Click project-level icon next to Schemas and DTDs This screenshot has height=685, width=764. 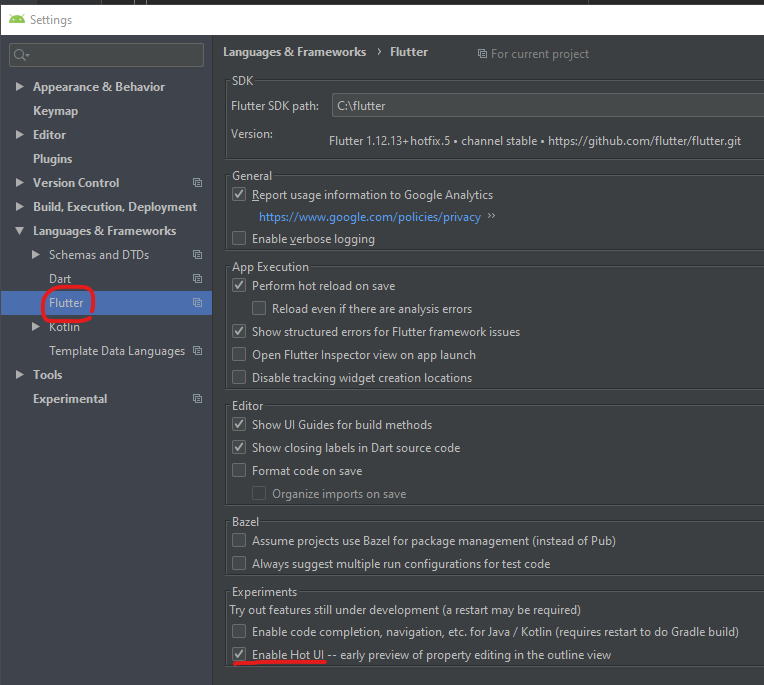(197, 255)
